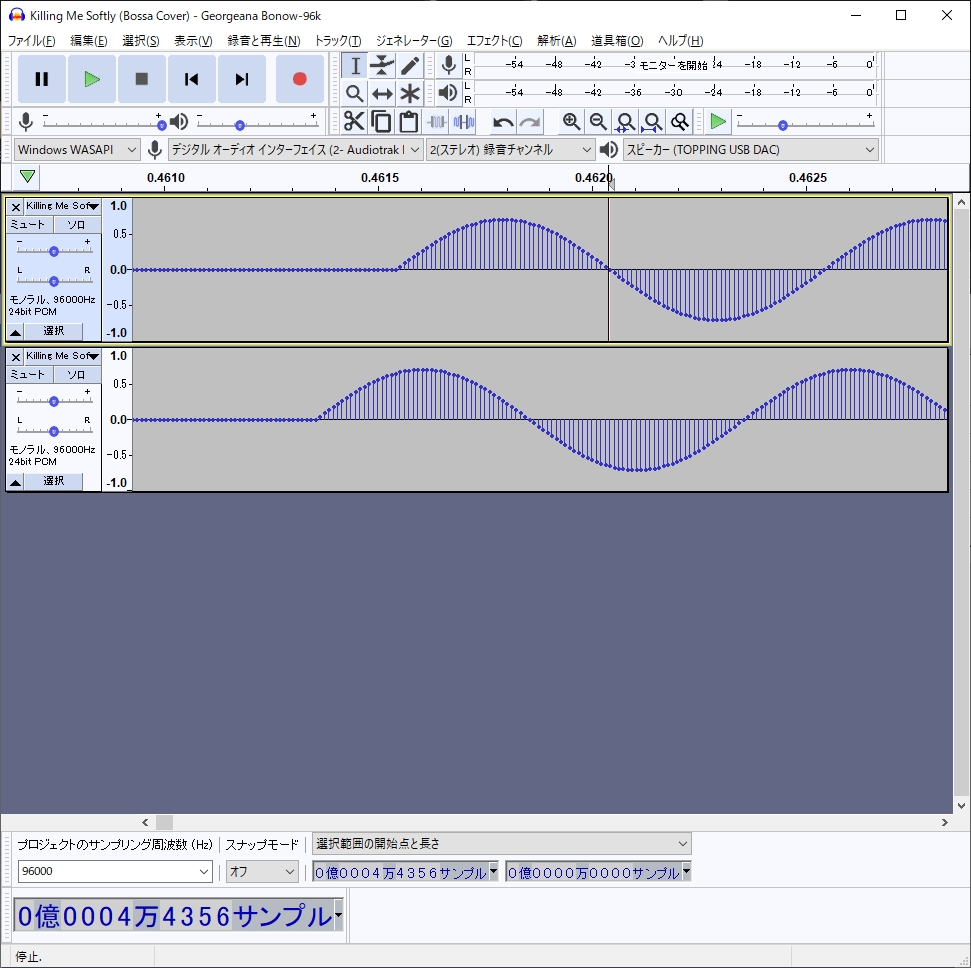Select the Time Shift tool
This screenshot has height=968, width=971.
point(382,94)
